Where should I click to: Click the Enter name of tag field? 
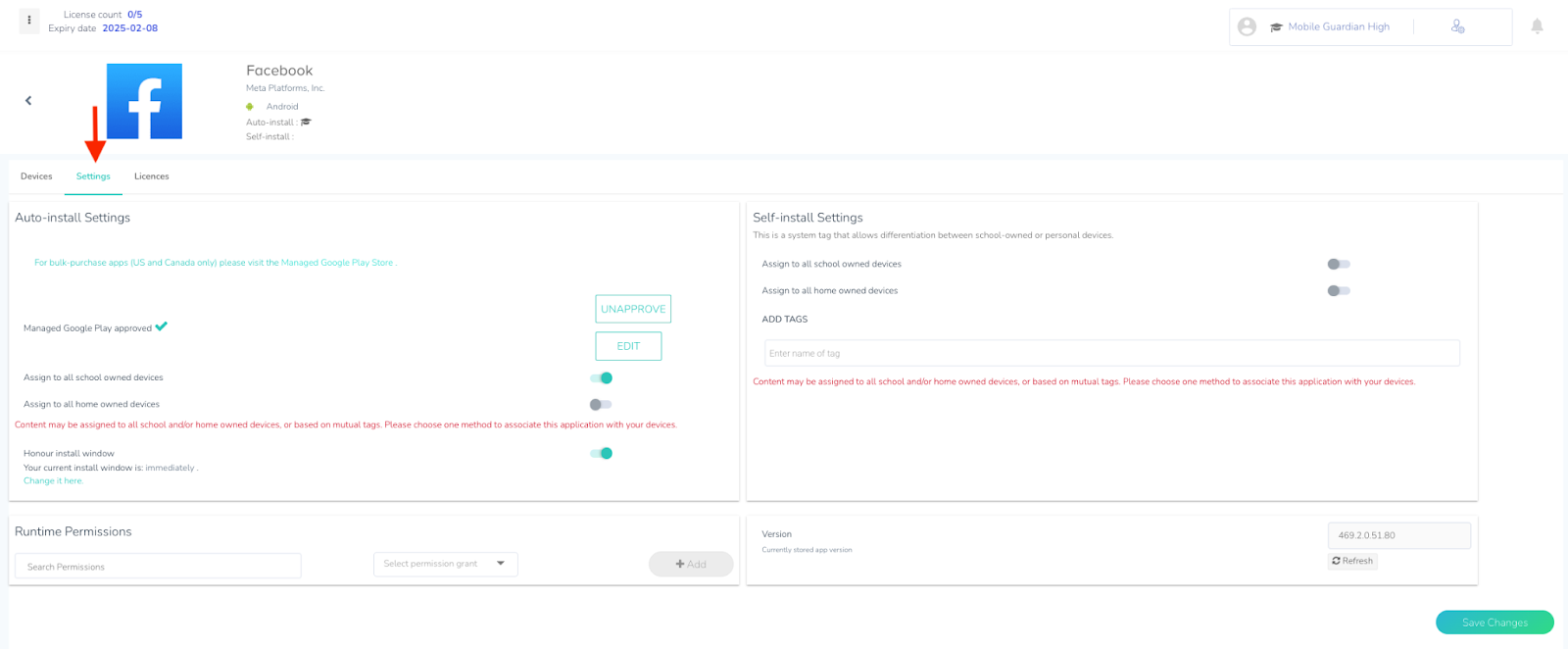tap(1112, 353)
